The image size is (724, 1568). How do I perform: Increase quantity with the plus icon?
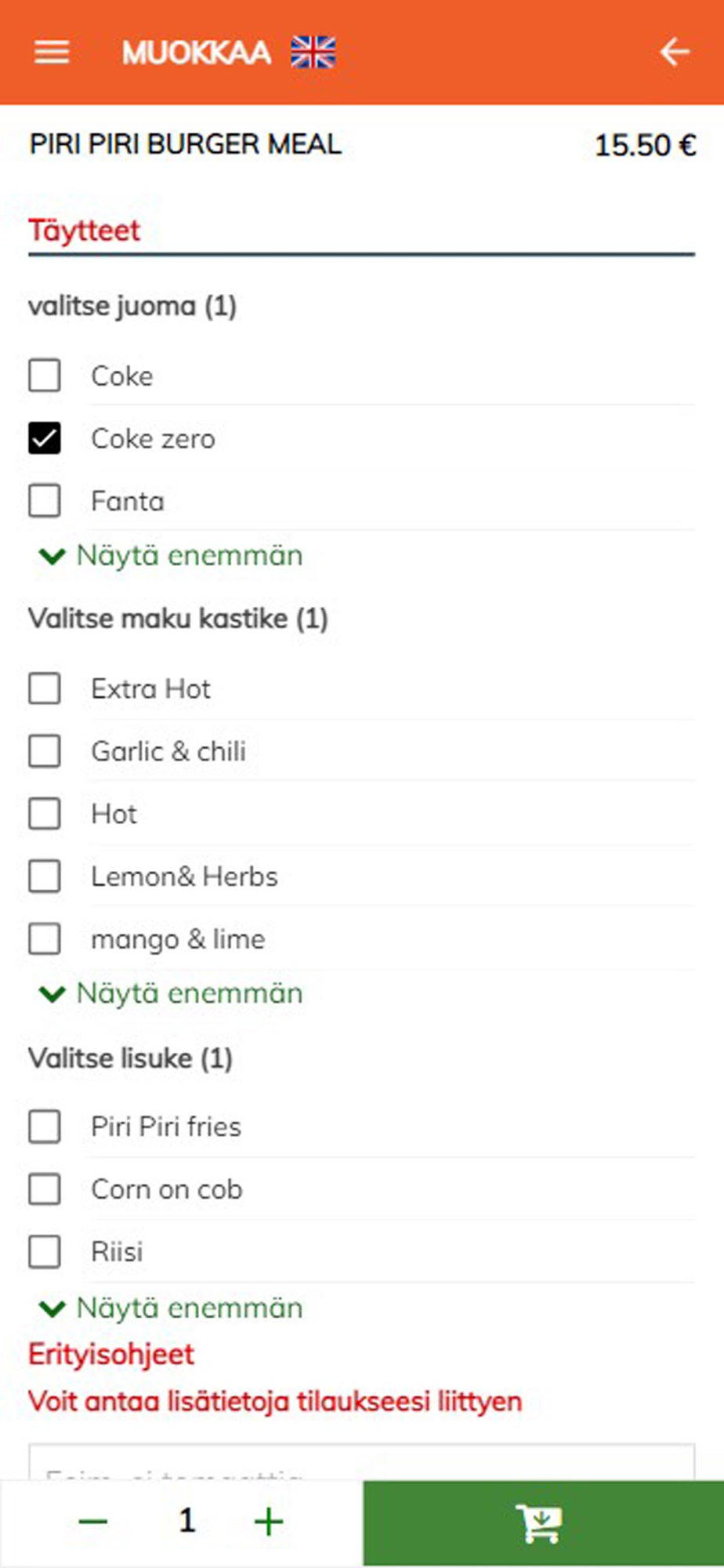pyautogui.click(x=269, y=1522)
